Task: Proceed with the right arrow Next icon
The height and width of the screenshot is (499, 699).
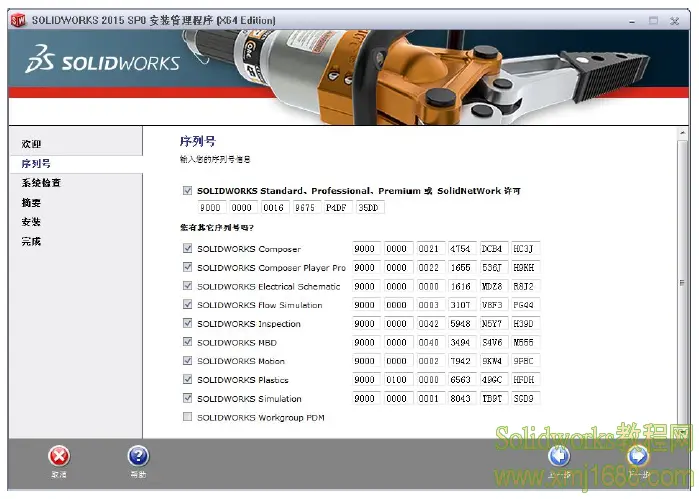Action: coord(638,456)
